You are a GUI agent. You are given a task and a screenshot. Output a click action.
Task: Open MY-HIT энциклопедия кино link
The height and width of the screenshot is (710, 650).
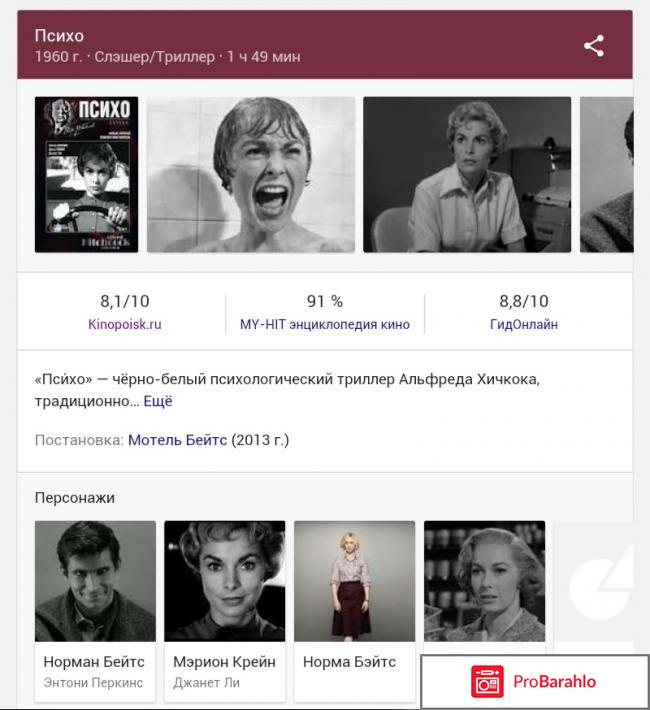[x=325, y=324]
